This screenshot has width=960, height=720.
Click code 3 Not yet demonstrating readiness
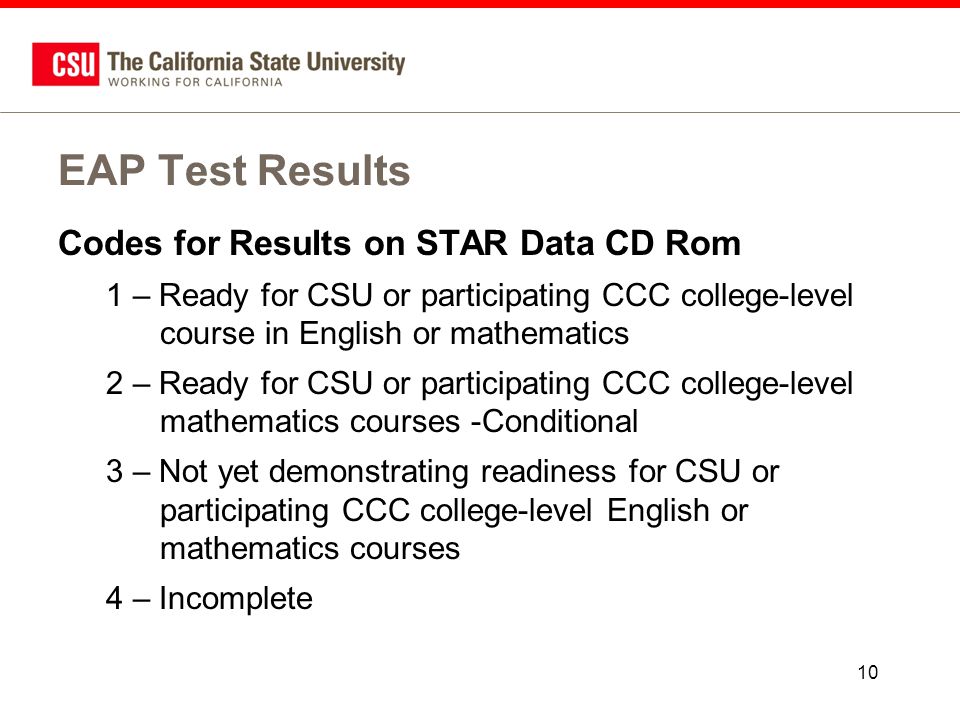tap(442, 473)
